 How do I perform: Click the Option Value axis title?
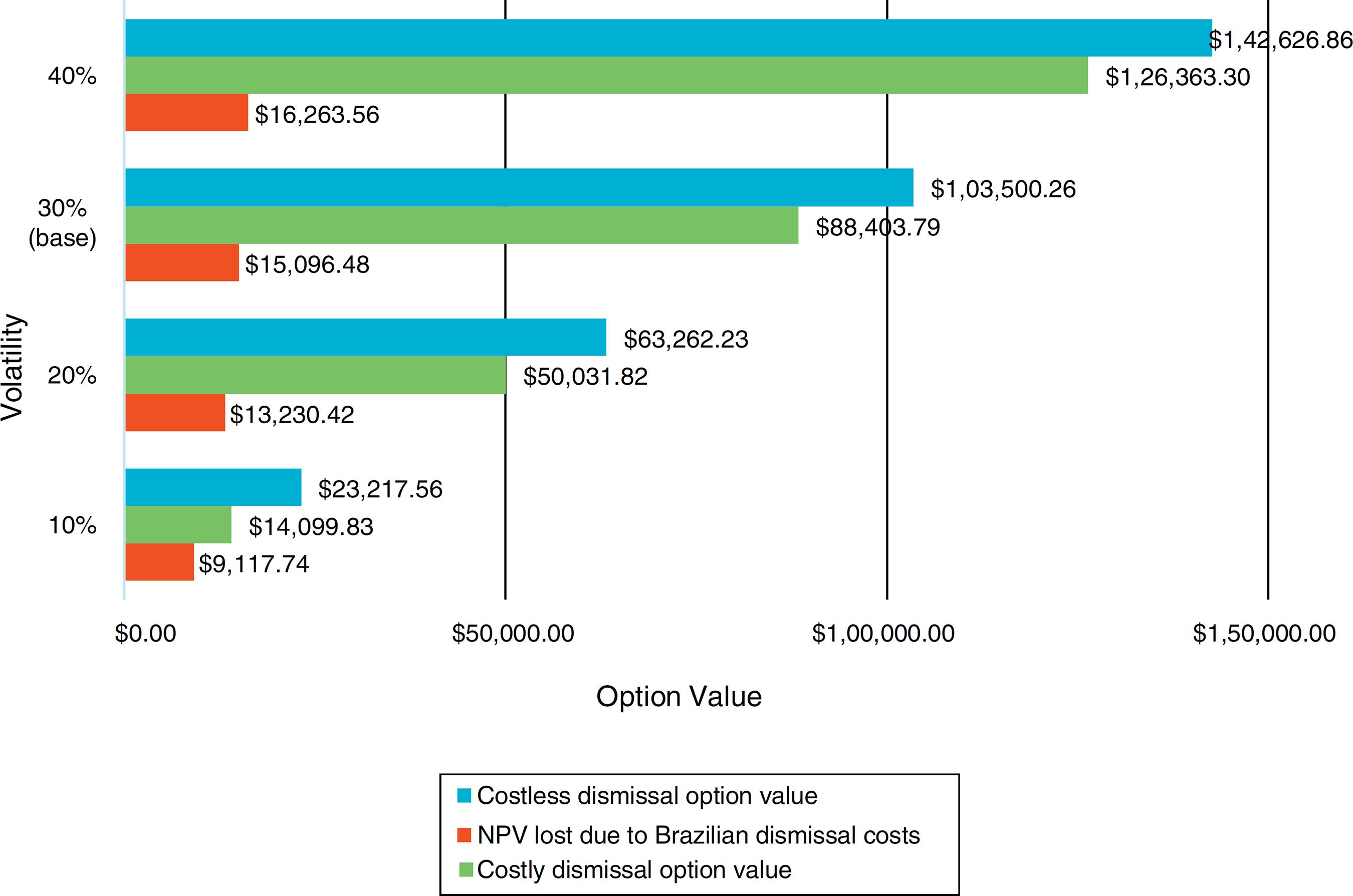coord(679,697)
